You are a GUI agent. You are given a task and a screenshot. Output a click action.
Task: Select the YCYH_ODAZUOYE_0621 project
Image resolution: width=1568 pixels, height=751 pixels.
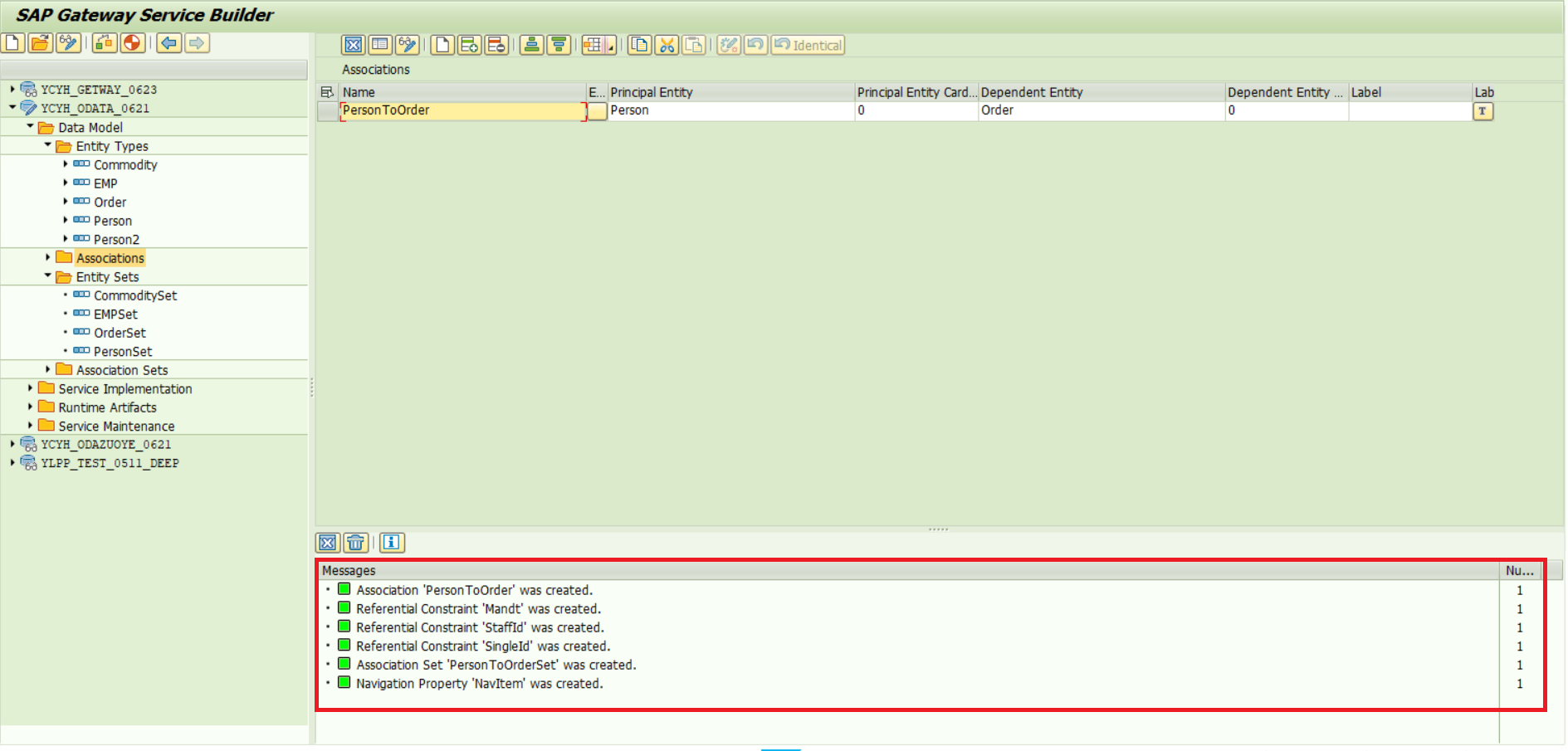(106, 445)
